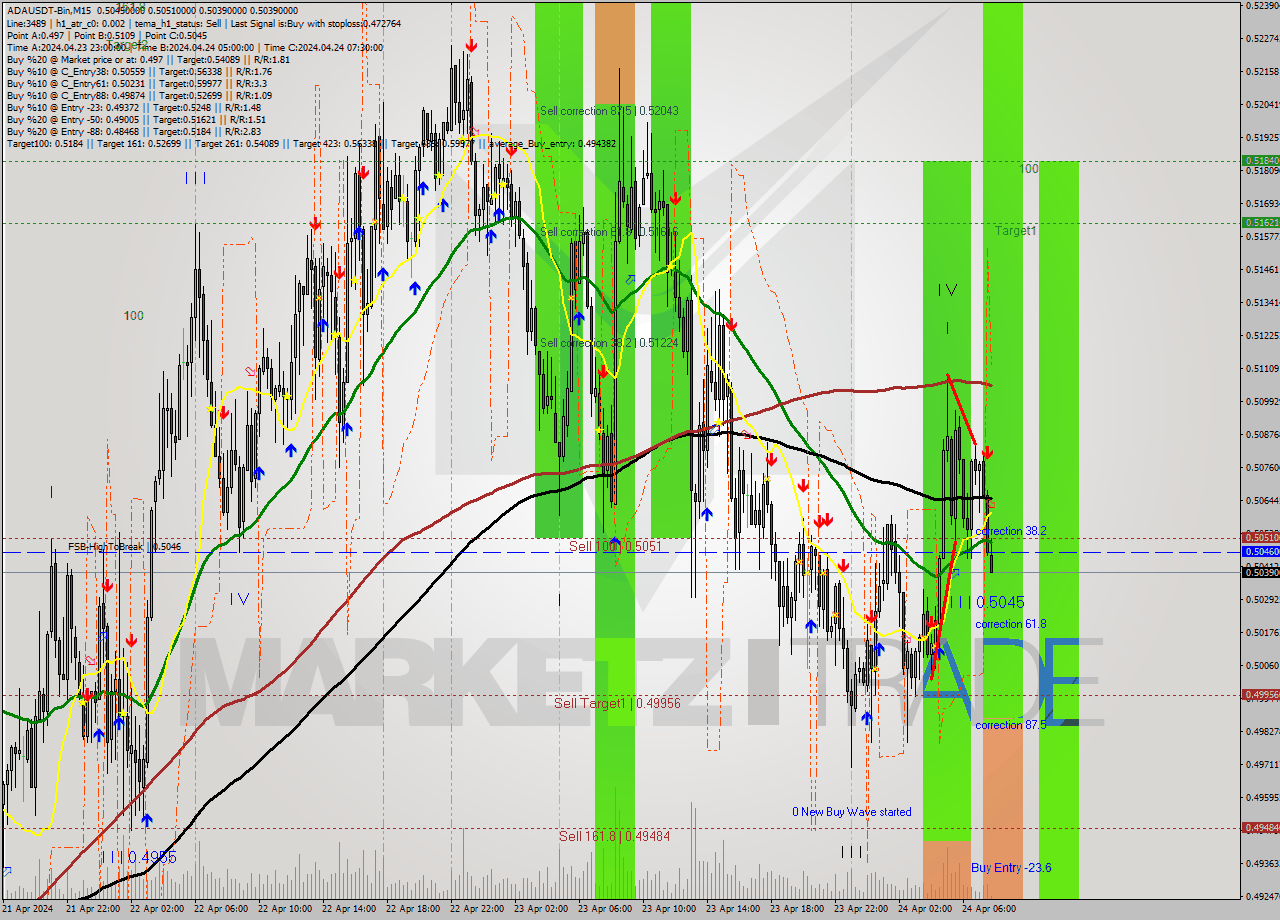Select the blue 'correction 87.5' label
This screenshot has width=1280, height=920.
pos(1010,725)
